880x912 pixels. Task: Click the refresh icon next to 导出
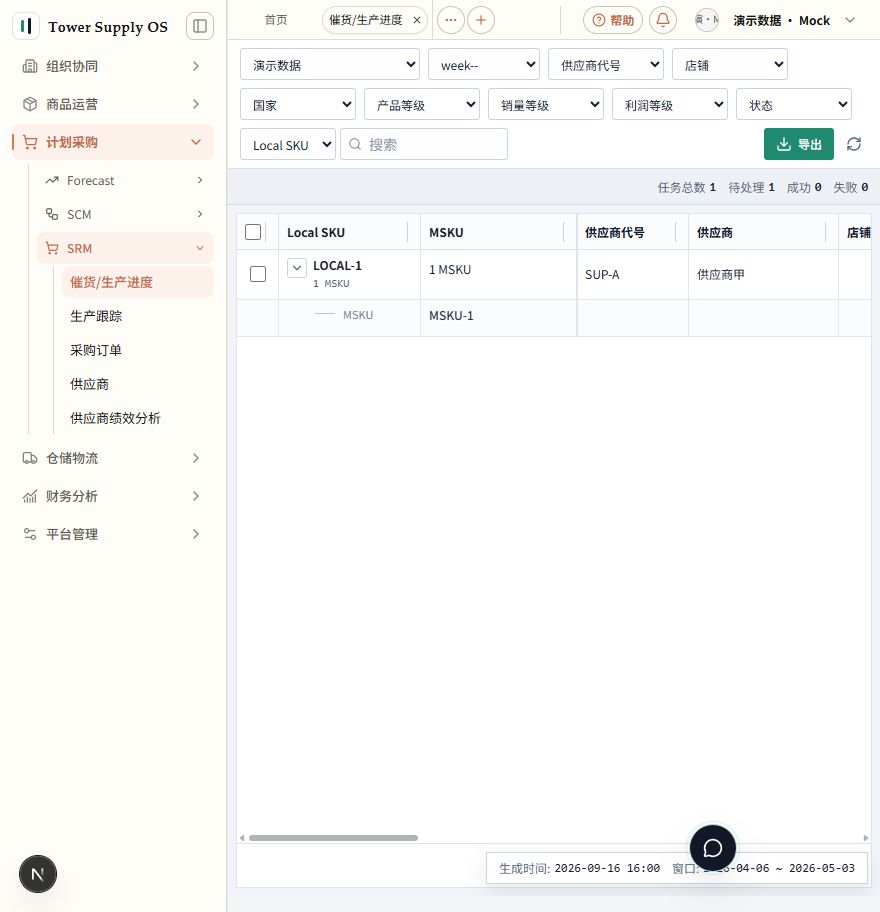click(854, 144)
